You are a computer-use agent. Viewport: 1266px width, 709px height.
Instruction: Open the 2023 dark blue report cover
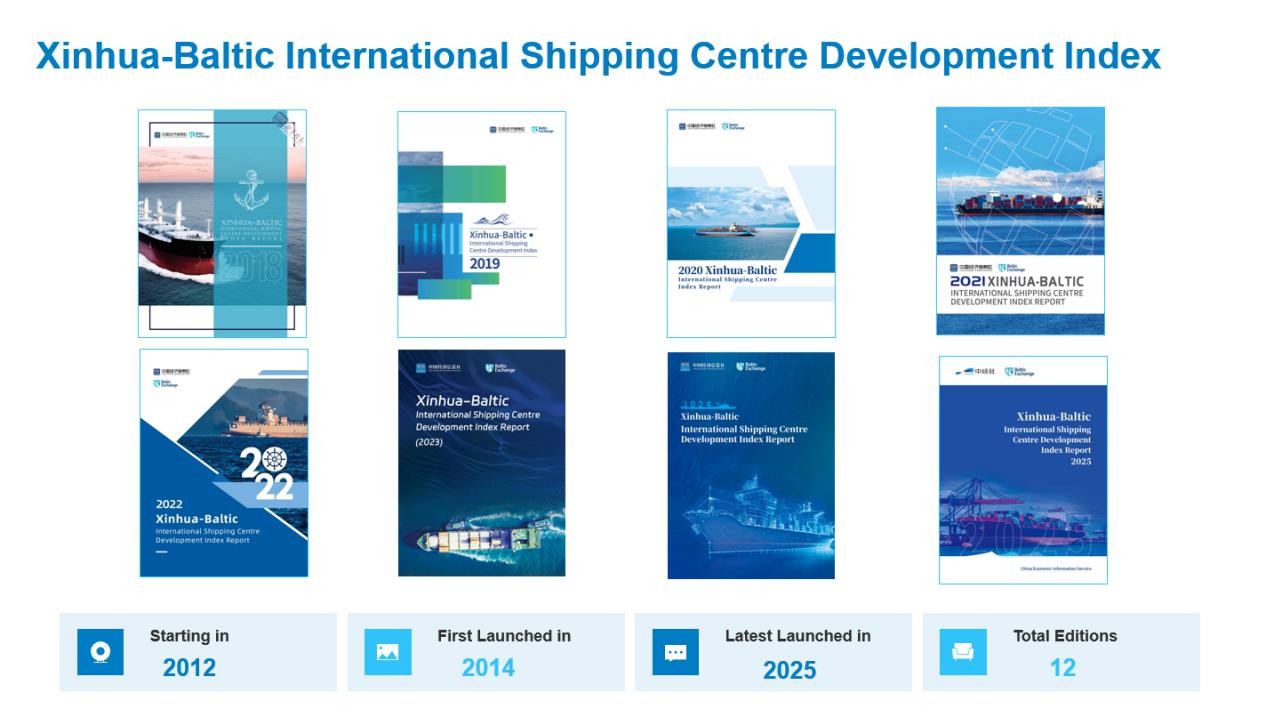point(481,462)
